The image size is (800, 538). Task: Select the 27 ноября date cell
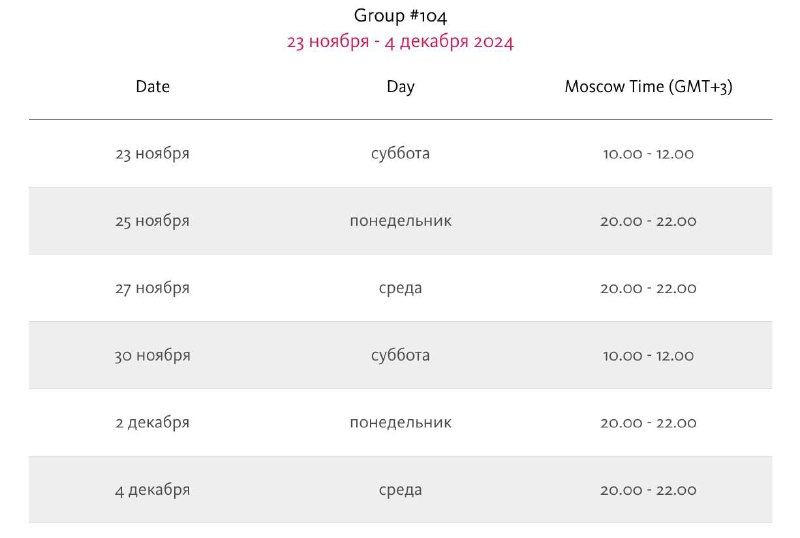click(x=153, y=288)
